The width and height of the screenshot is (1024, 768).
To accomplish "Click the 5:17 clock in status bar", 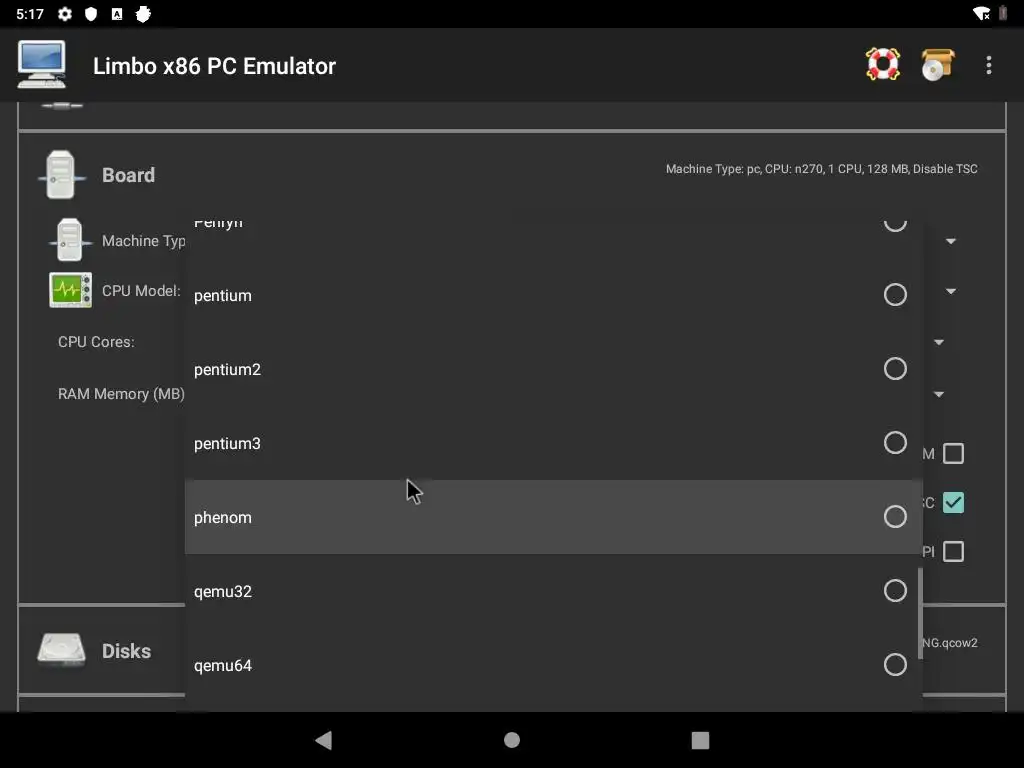I will [30, 14].
